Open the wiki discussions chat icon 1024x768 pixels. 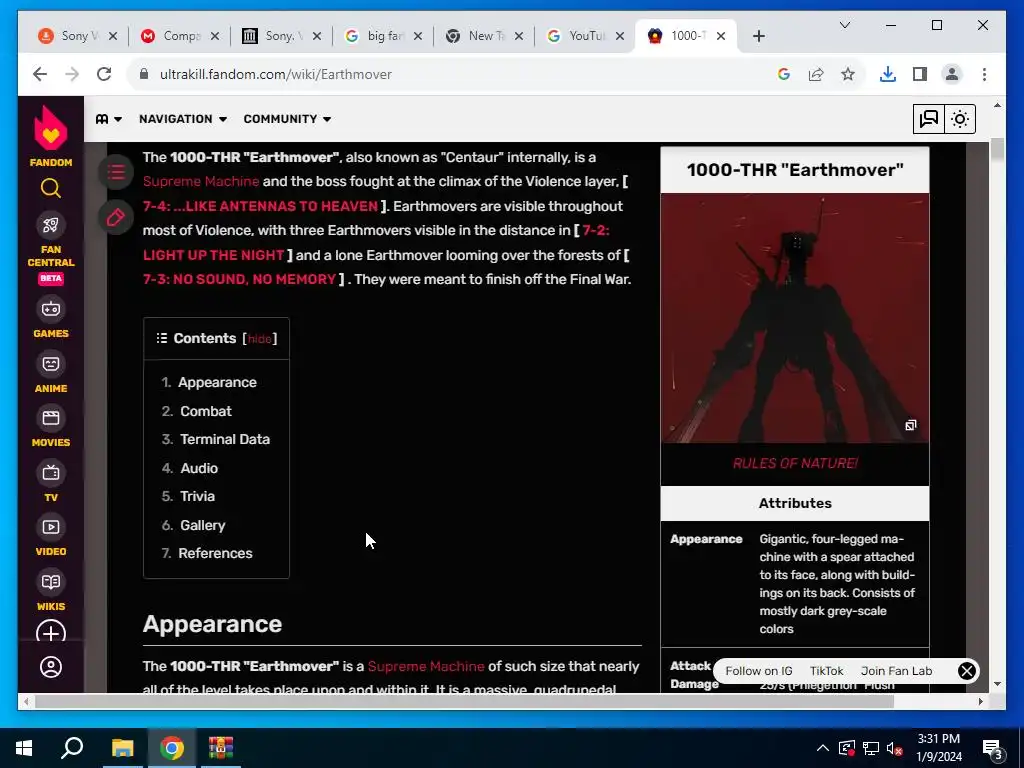(x=928, y=119)
